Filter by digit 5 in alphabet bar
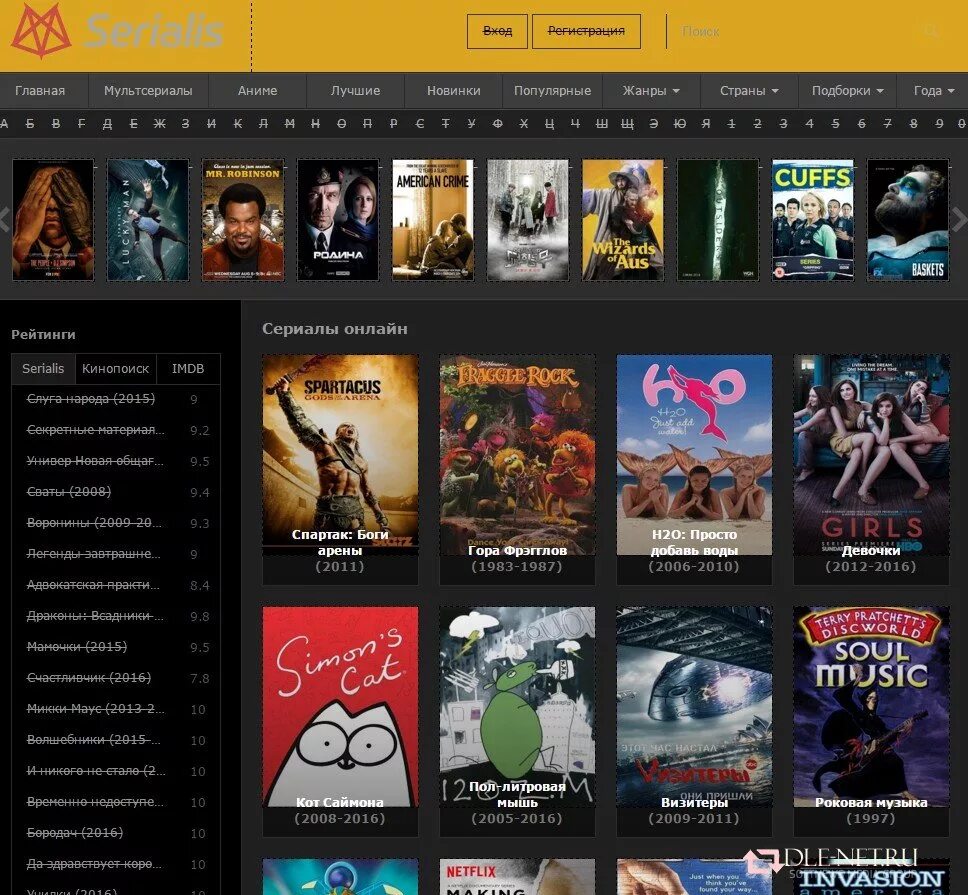 coord(835,123)
